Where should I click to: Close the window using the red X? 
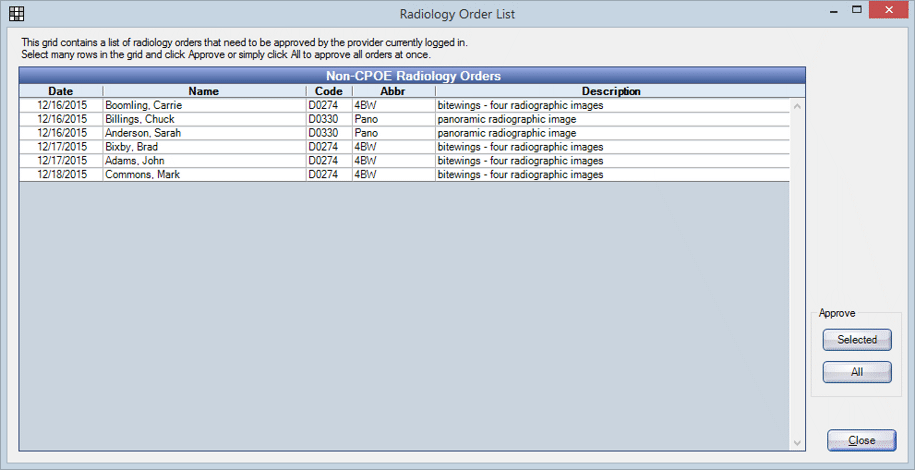[888, 11]
